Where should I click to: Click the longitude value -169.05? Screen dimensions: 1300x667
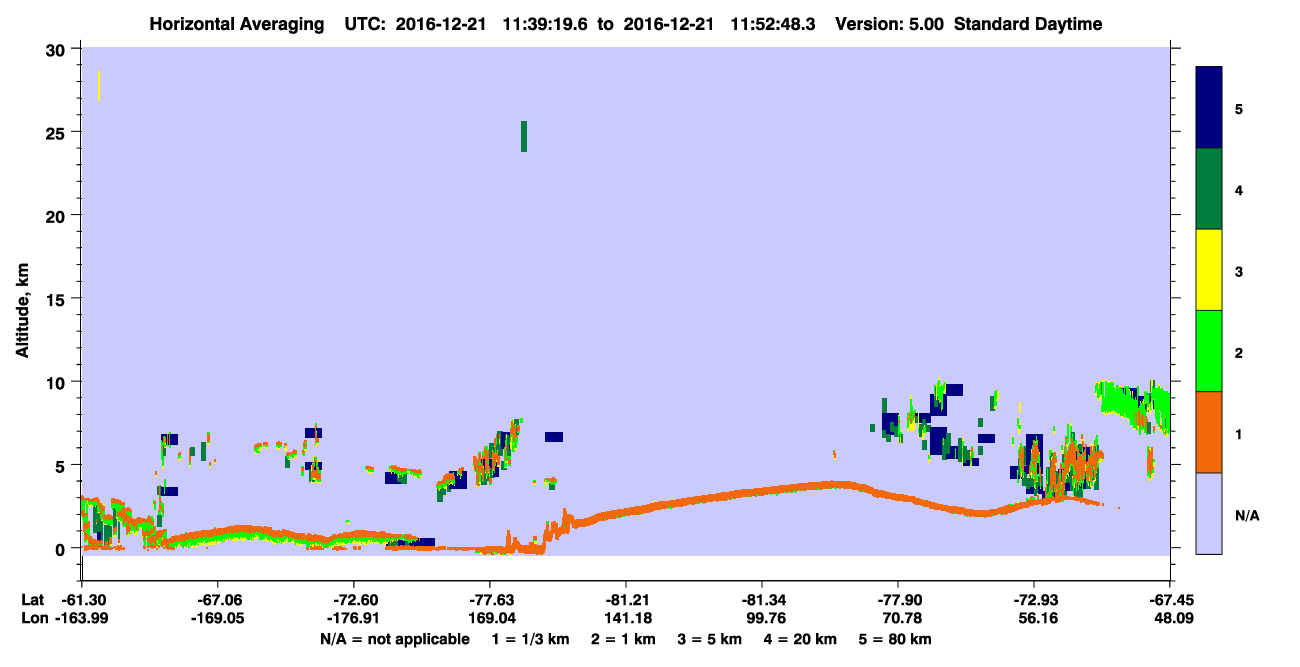click(x=218, y=619)
